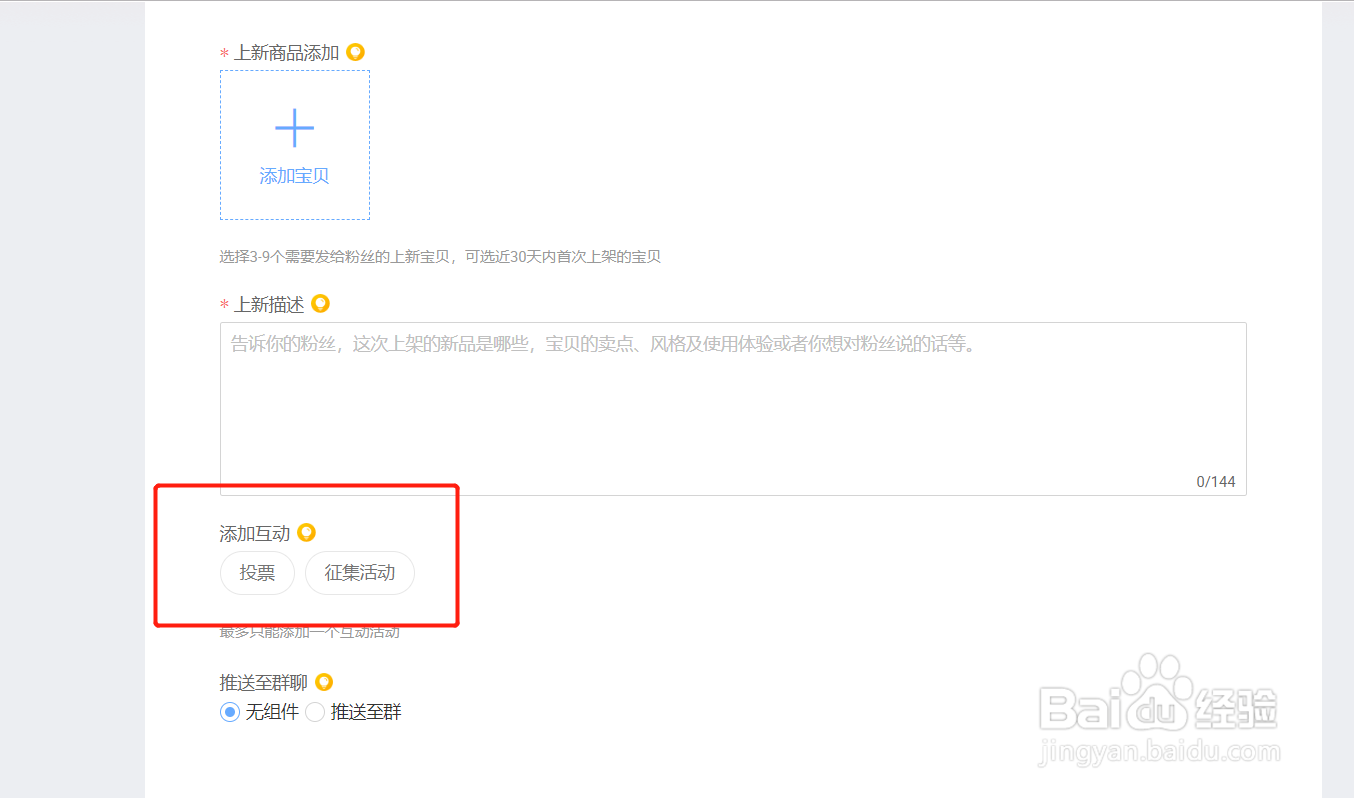Click the 推送至群聊 section label
The width and height of the screenshot is (1354, 798).
[264, 683]
